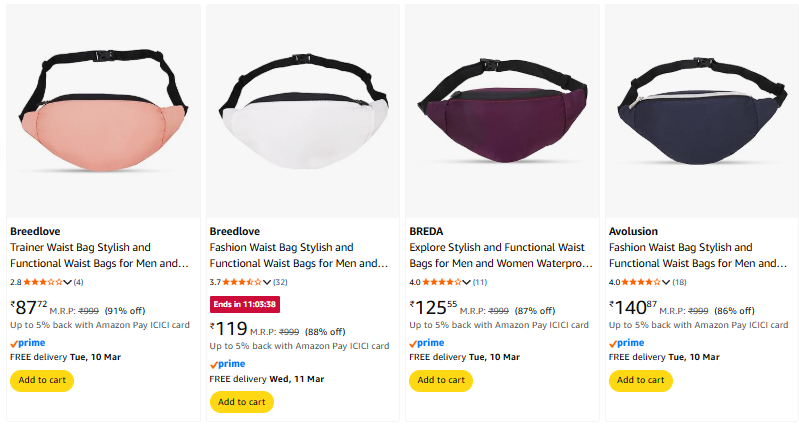Open the maroon BREDA bag product image
This screenshot has height=424, width=799.
(502, 110)
